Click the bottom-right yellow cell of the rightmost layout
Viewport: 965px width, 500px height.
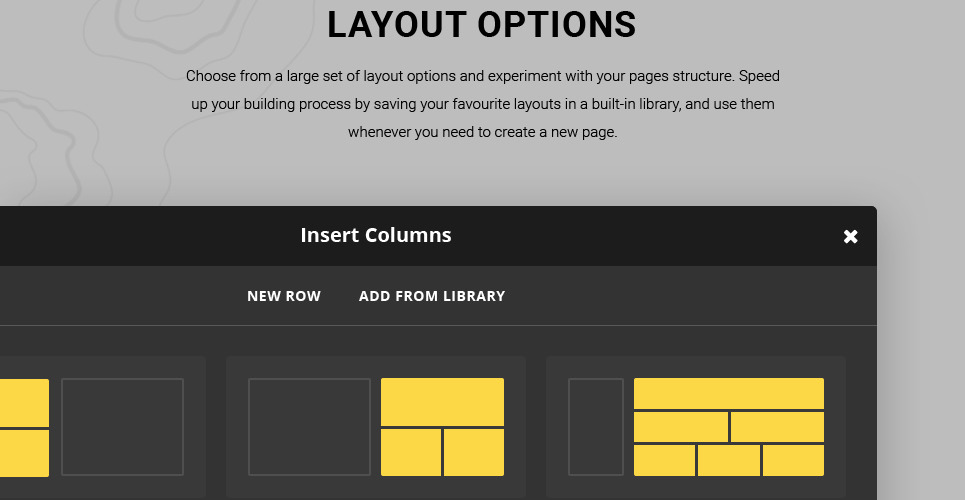[x=794, y=461]
